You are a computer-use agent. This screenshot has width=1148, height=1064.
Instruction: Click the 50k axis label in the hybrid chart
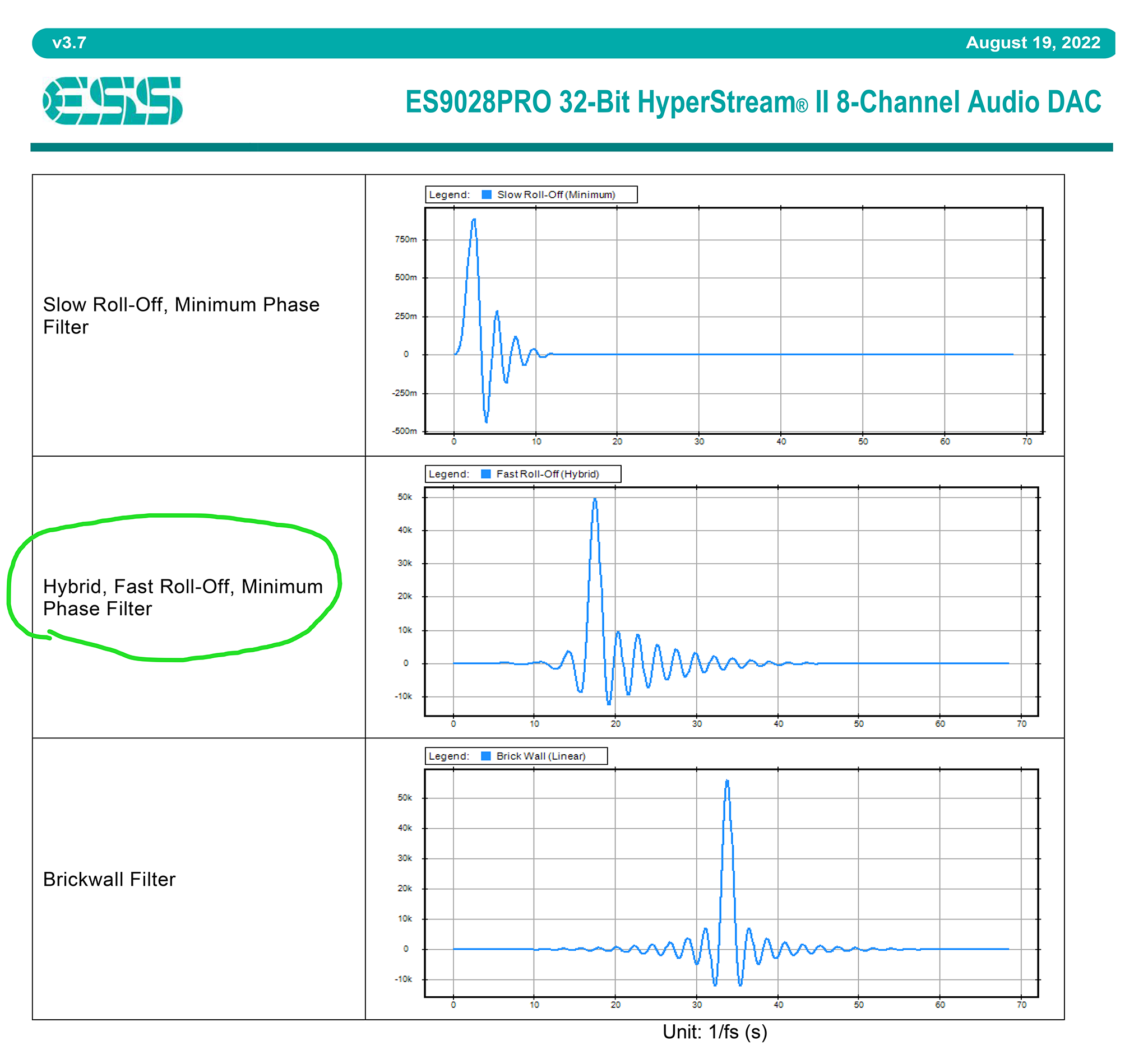[404, 497]
